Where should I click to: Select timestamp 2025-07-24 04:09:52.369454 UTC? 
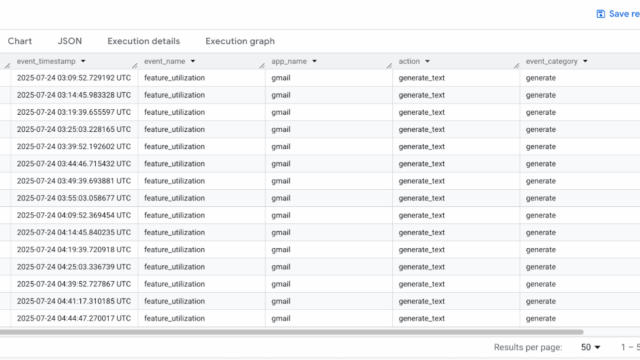coord(74,215)
